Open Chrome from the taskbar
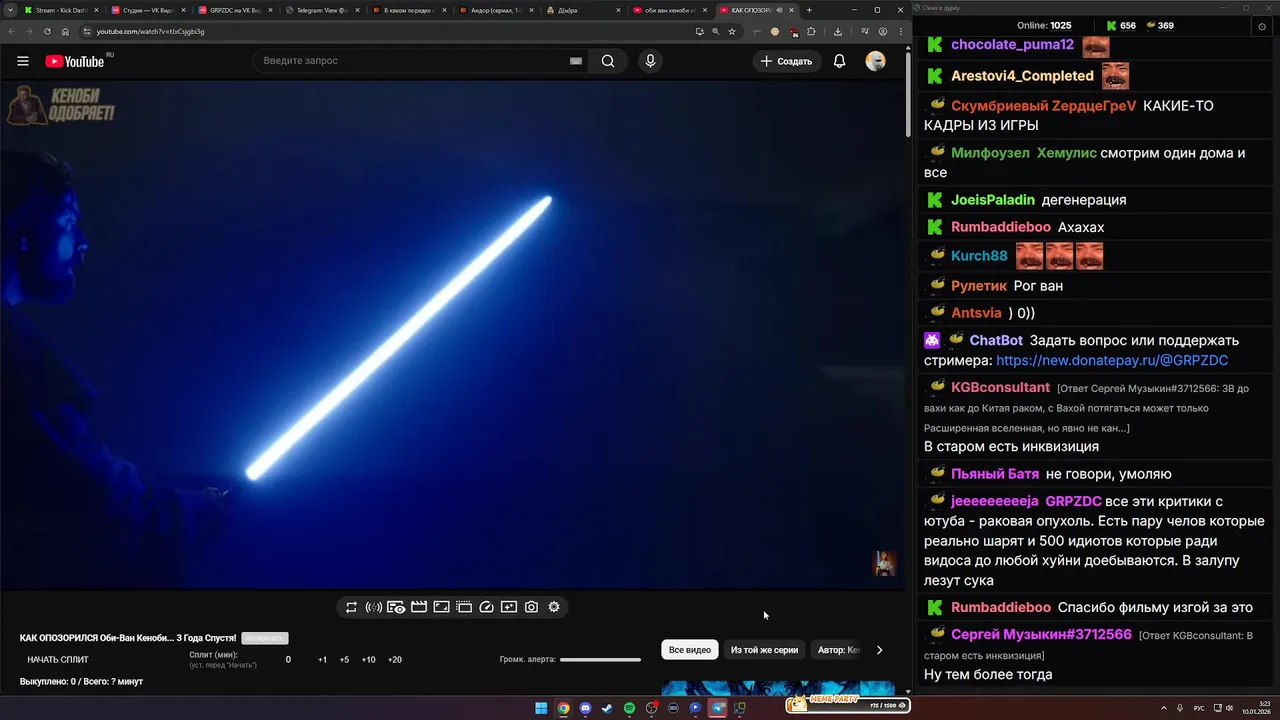 [563, 708]
